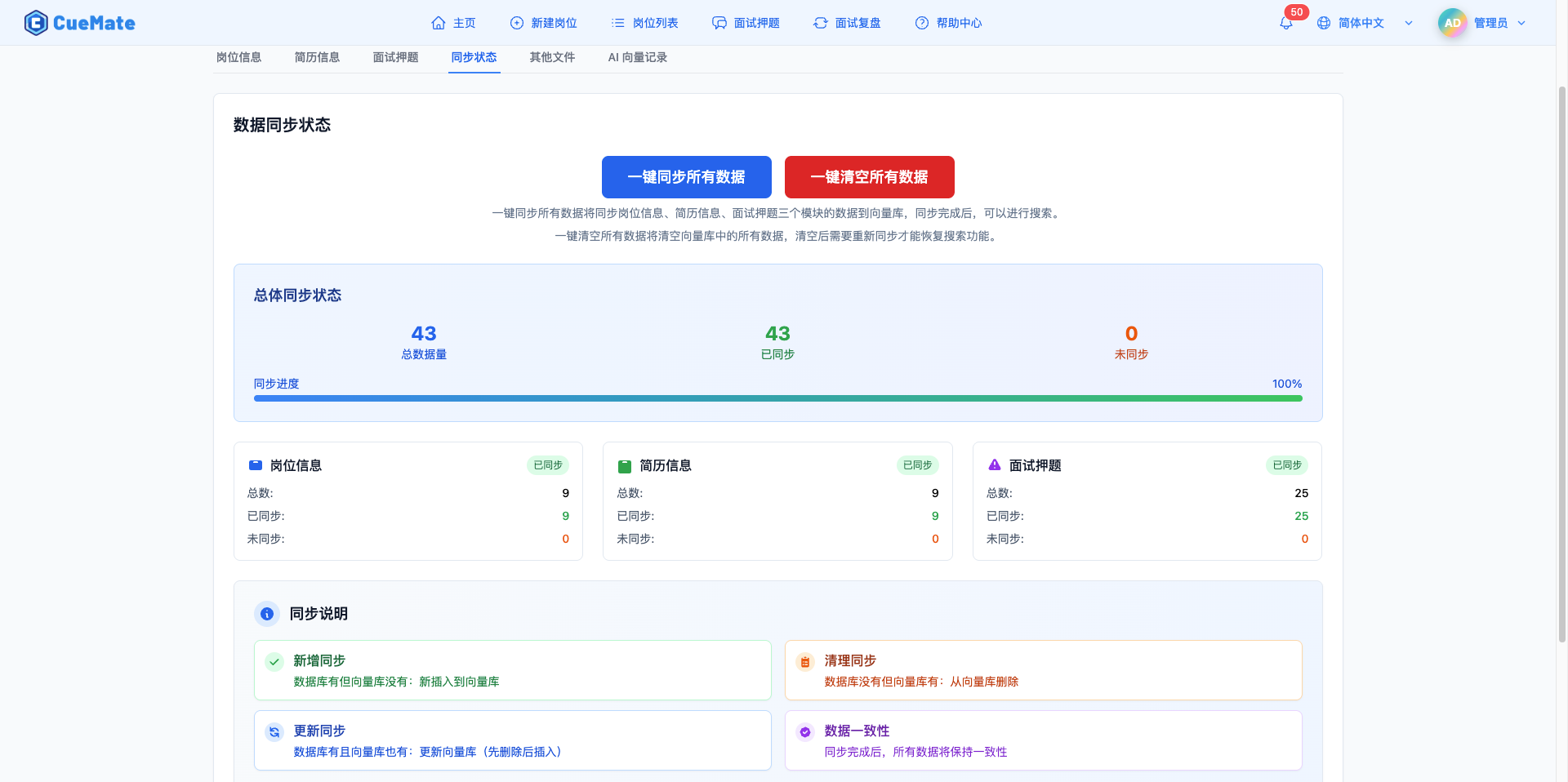Image resolution: width=1568 pixels, height=782 pixels.
Task: Select the list icon for 岗位列表
Action: coord(618,23)
